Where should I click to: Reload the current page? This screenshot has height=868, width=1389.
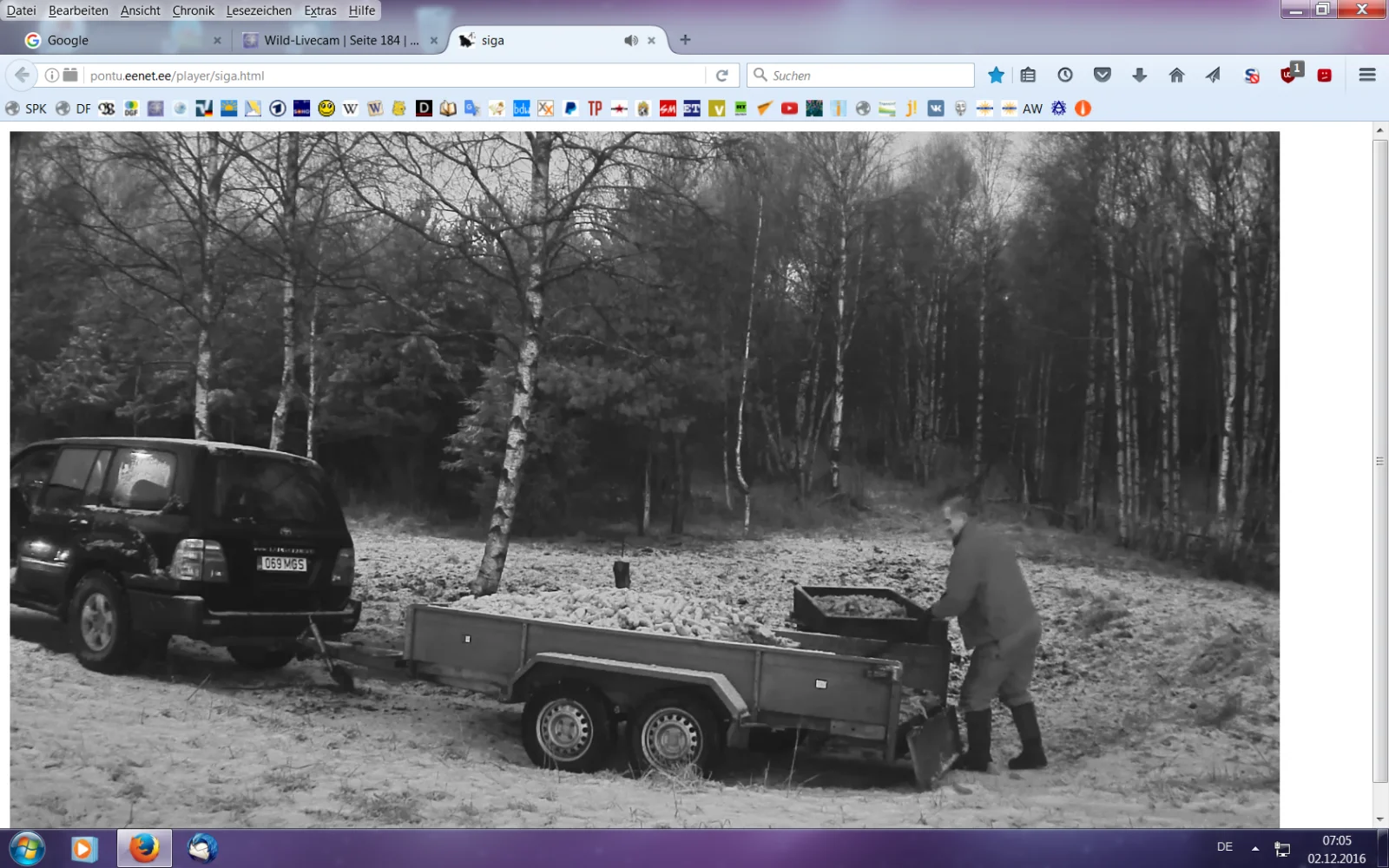(x=721, y=76)
